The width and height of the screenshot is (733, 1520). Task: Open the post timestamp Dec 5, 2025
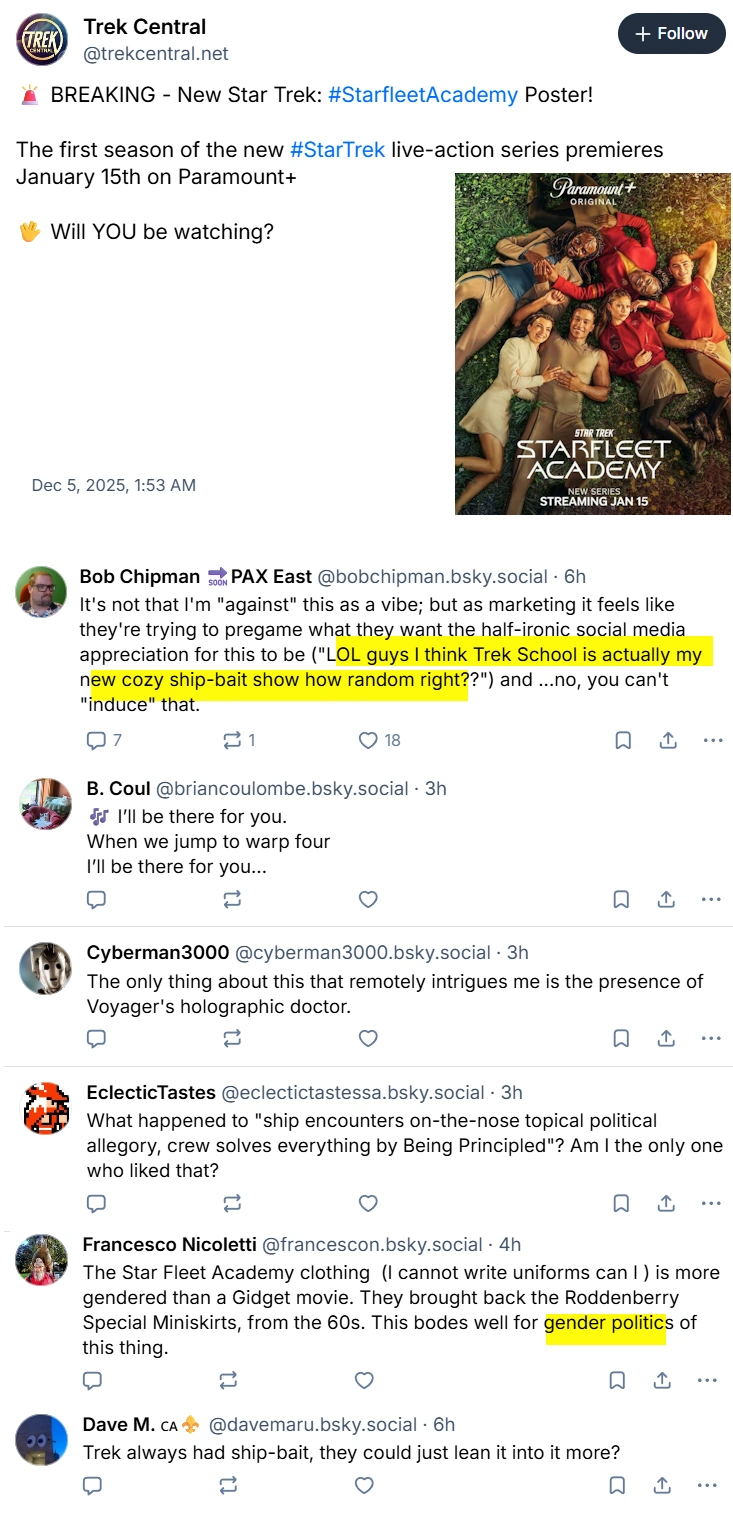pyautogui.click(x=114, y=485)
